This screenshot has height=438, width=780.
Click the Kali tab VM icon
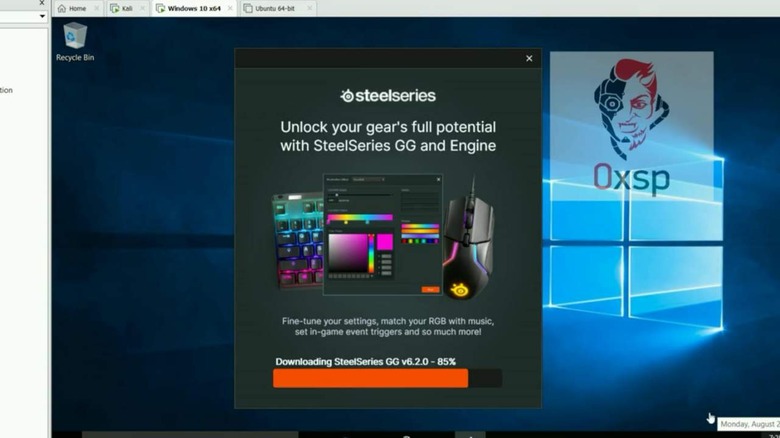click(115, 8)
